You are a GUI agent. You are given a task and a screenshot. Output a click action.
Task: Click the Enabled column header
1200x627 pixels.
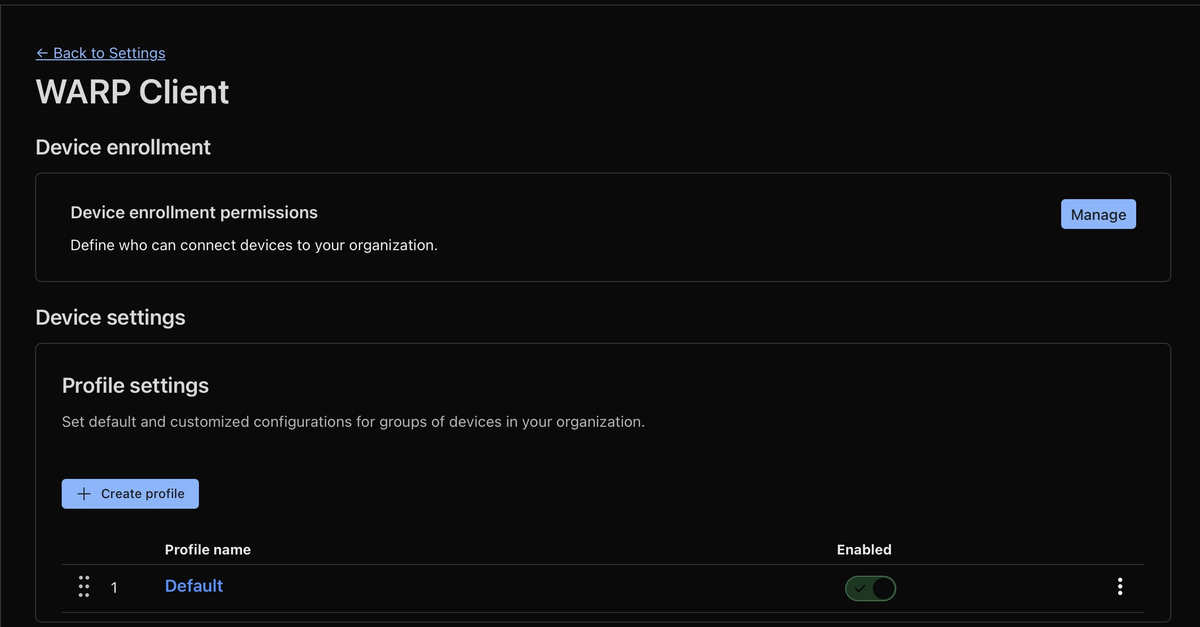pos(864,549)
